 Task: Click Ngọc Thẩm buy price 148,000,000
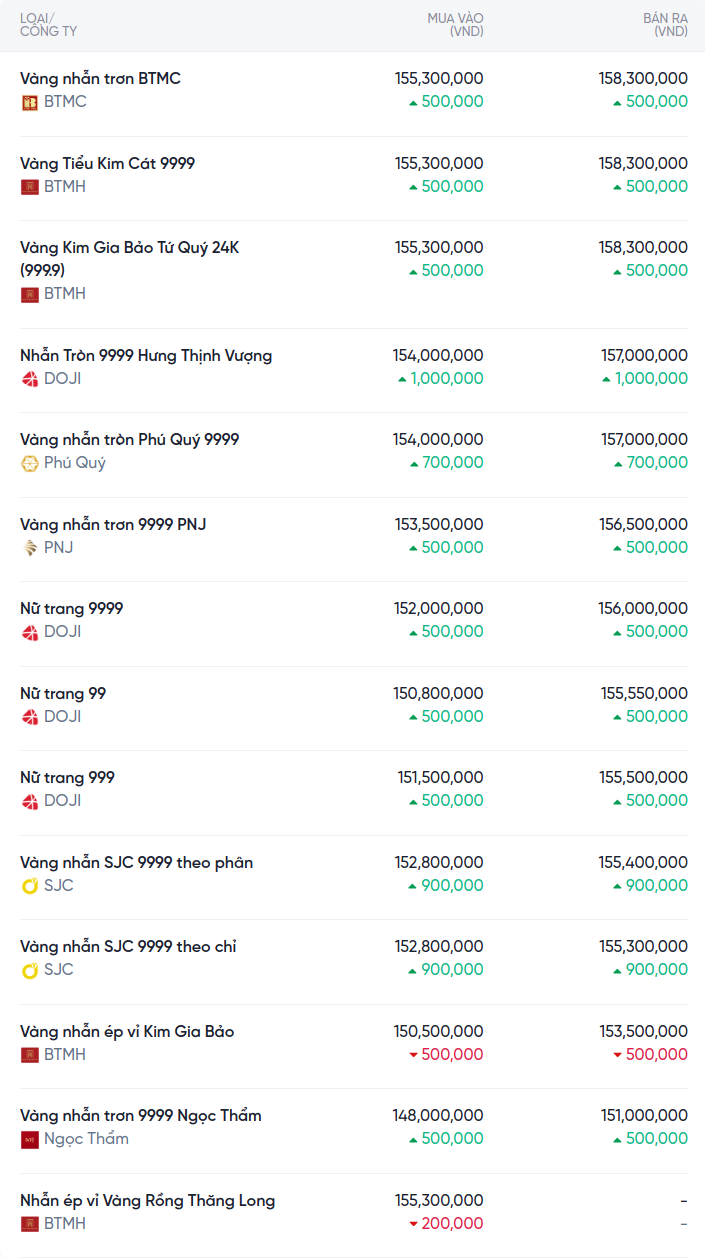(438, 1115)
